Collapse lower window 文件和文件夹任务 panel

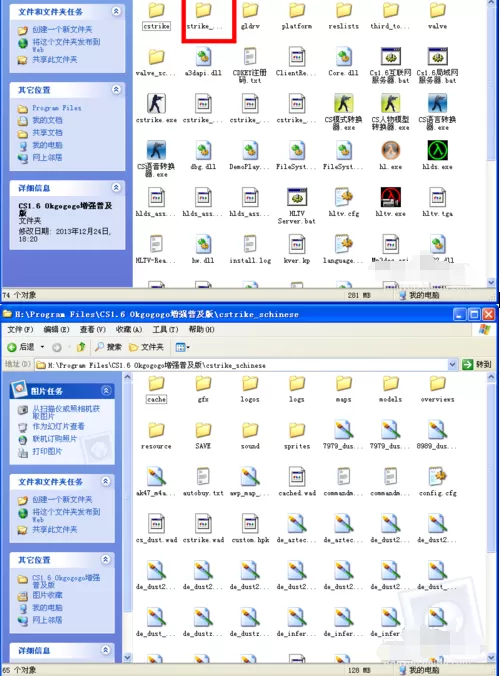(x=106, y=481)
